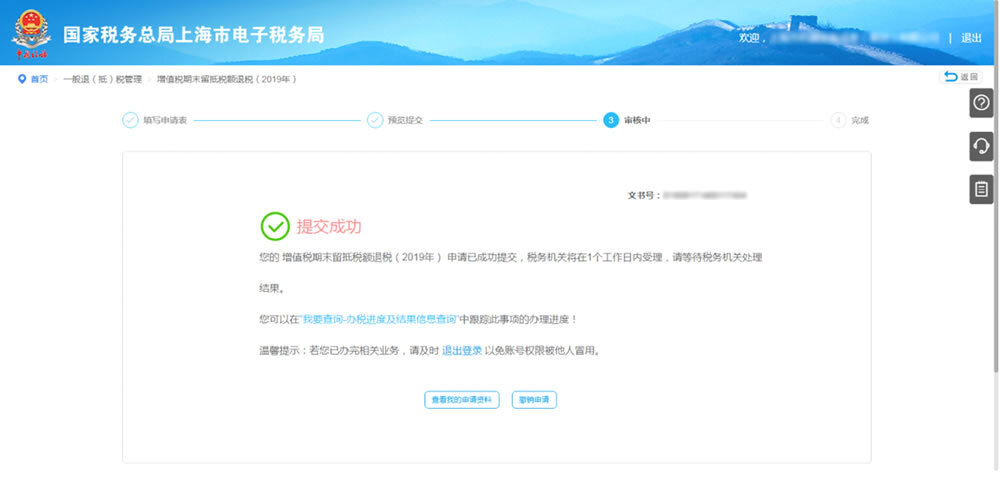1000x479 pixels.
Task: Open the help question mark icon
Action: pos(981,103)
